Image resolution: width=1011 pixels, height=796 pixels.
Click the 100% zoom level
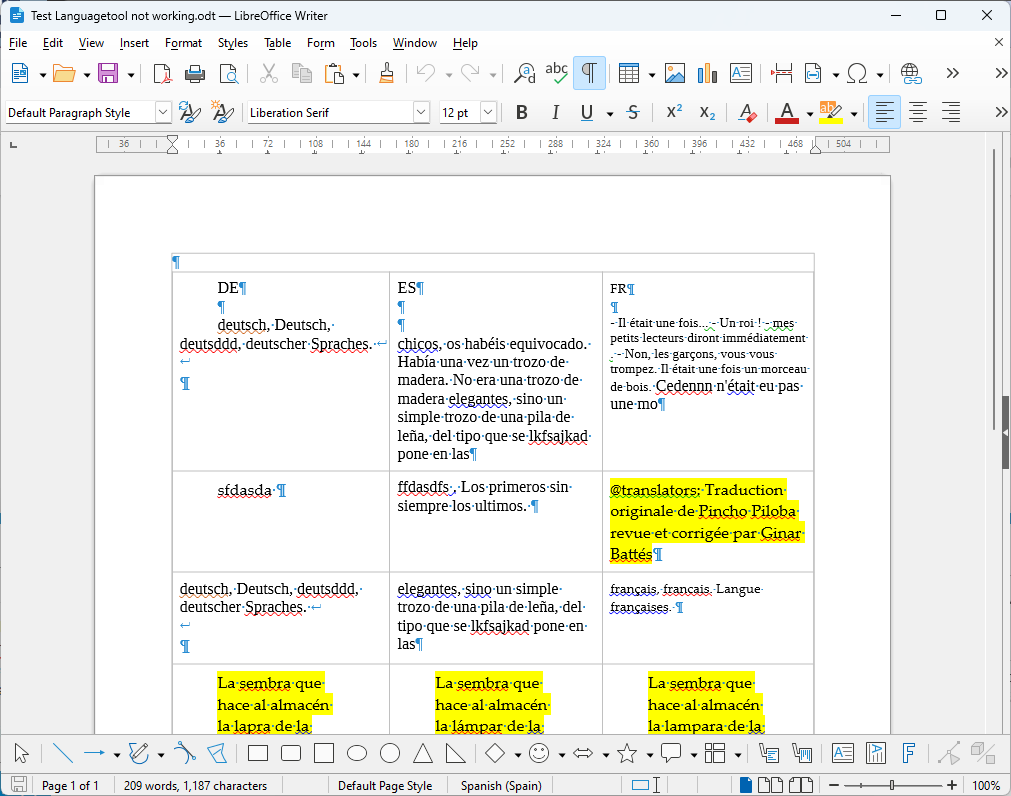[985, 786]
